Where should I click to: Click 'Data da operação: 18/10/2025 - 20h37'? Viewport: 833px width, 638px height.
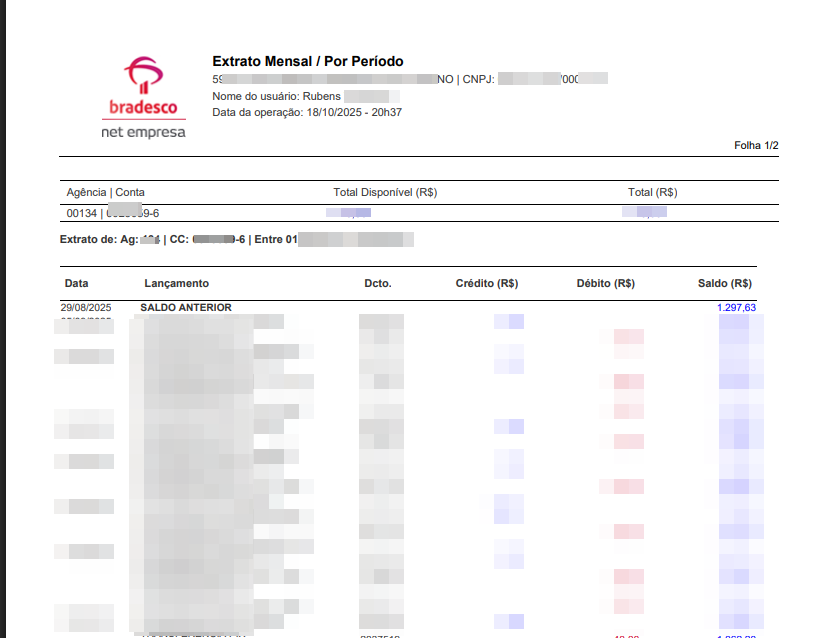[x=307, y=112]
